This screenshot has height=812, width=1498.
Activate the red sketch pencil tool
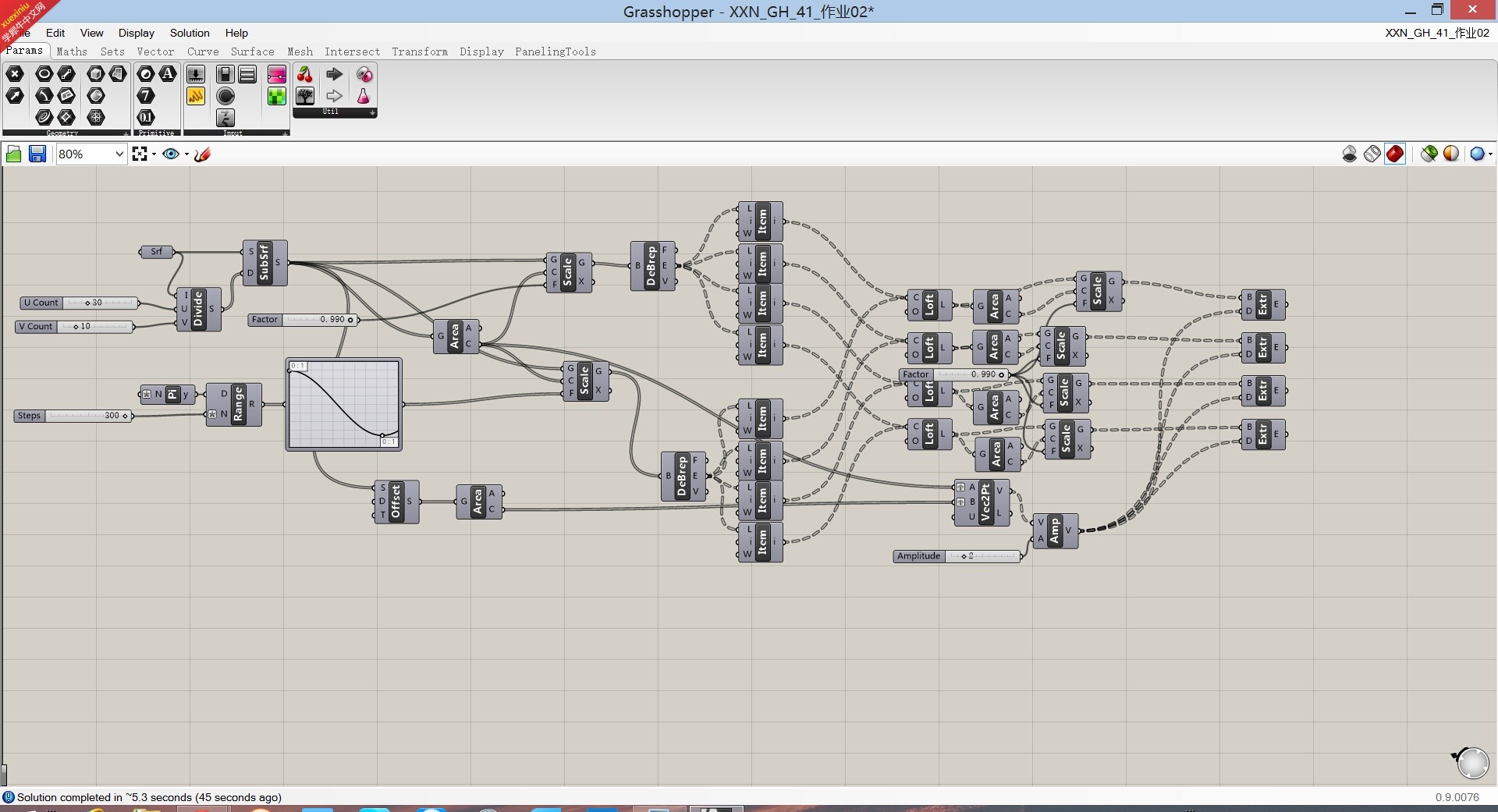203,154
